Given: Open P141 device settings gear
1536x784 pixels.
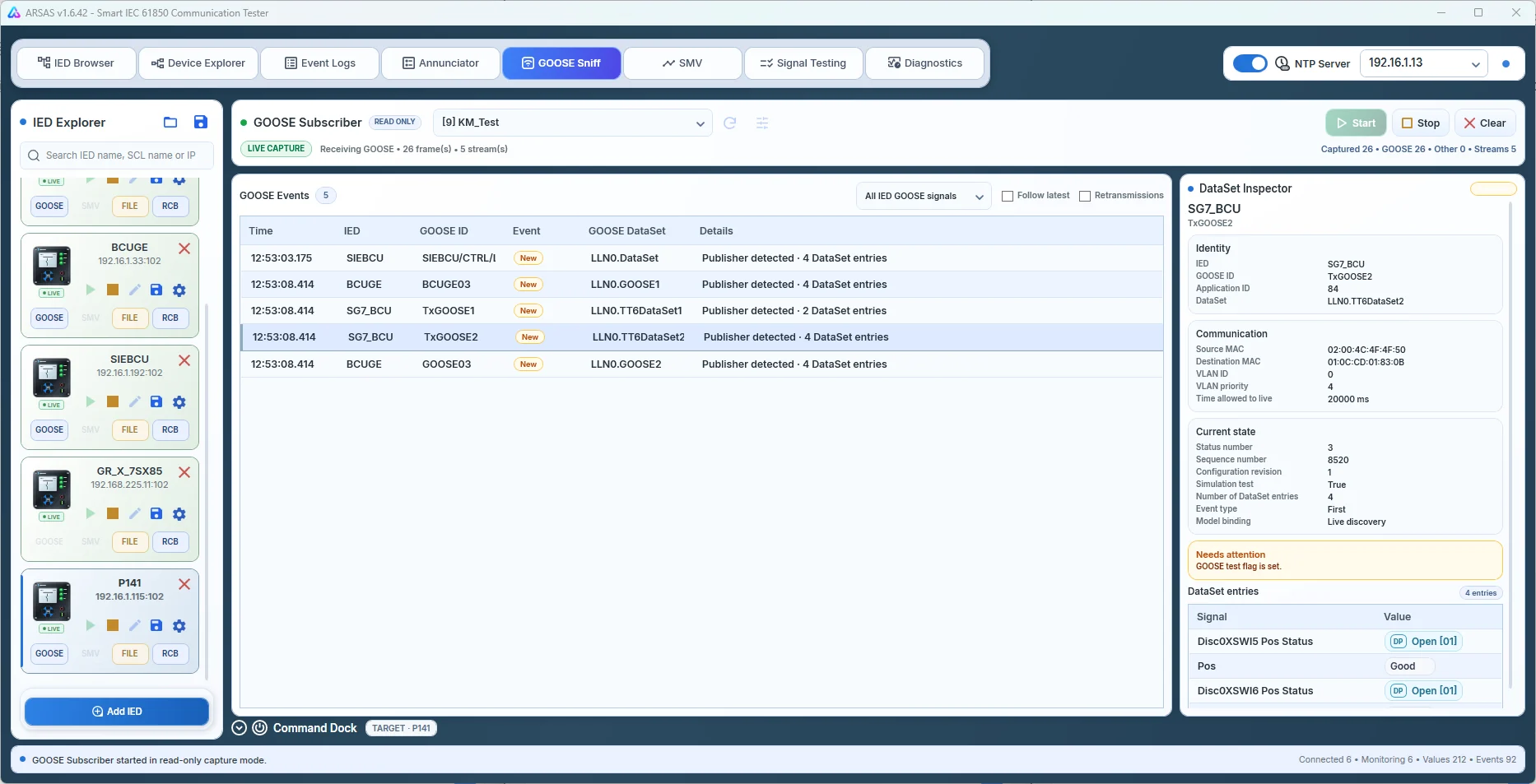Looking at the screenshot, I should (179, 625).
